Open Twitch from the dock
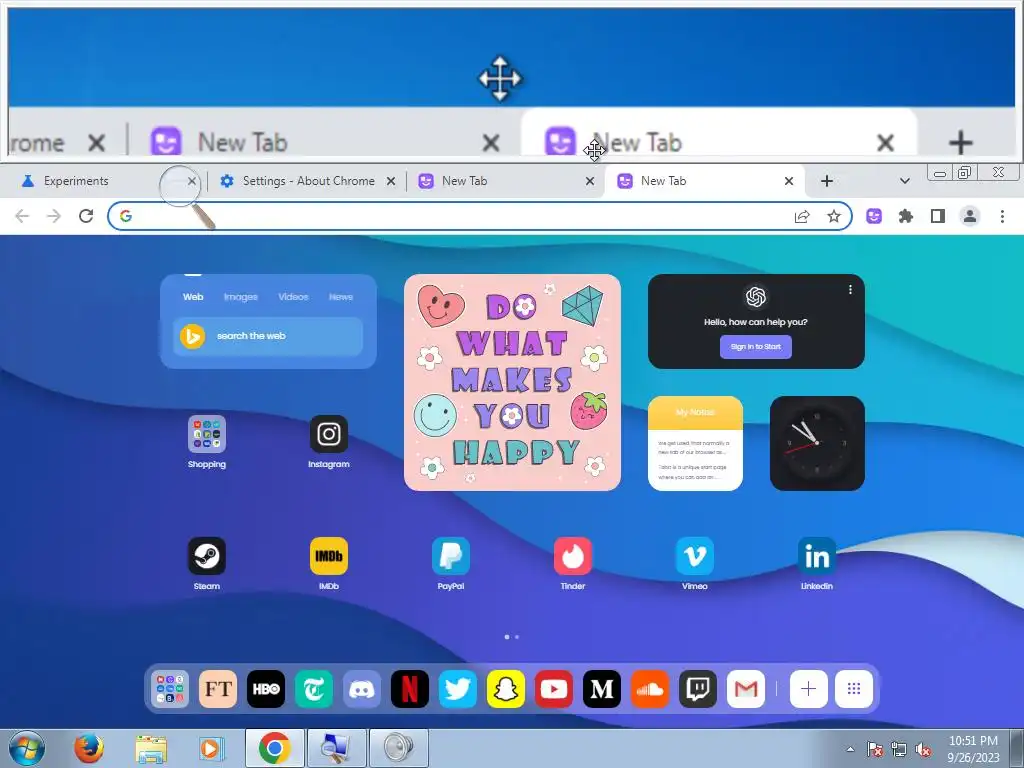 tap(697, 689)
